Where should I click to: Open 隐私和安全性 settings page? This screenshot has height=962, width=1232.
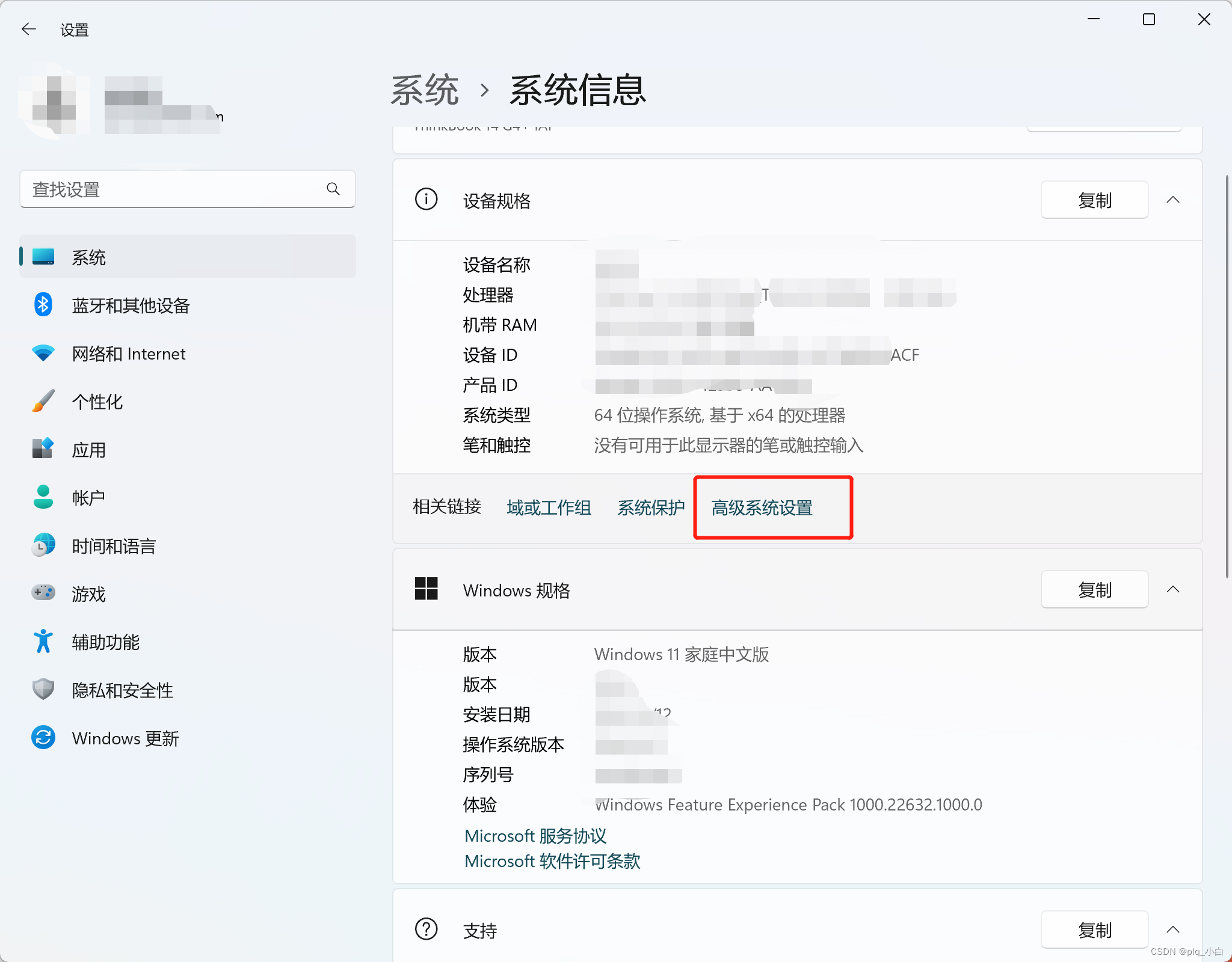[x=188, y=690]
